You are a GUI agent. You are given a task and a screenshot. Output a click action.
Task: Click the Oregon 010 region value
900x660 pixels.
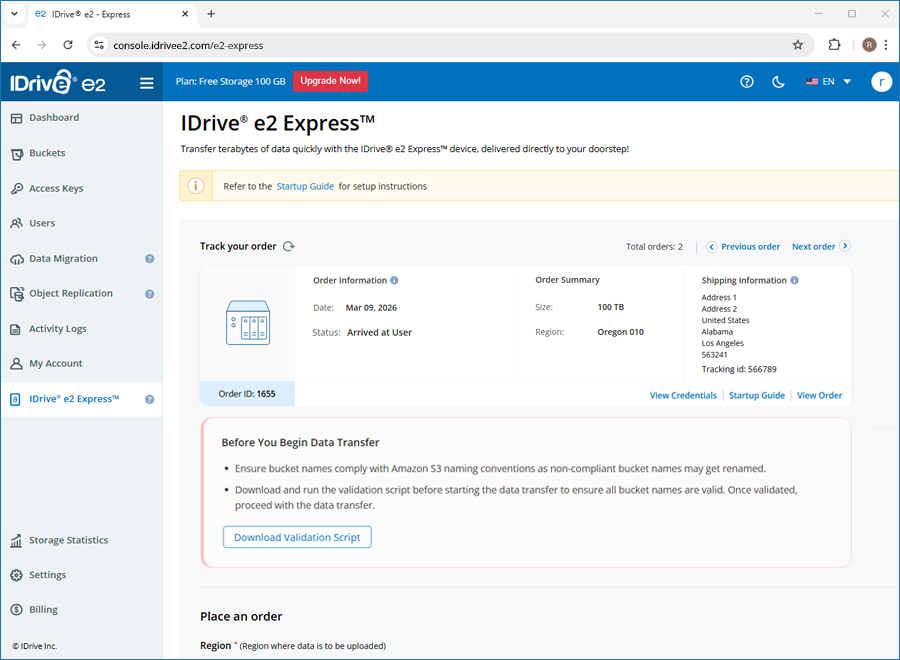[620, 332]
